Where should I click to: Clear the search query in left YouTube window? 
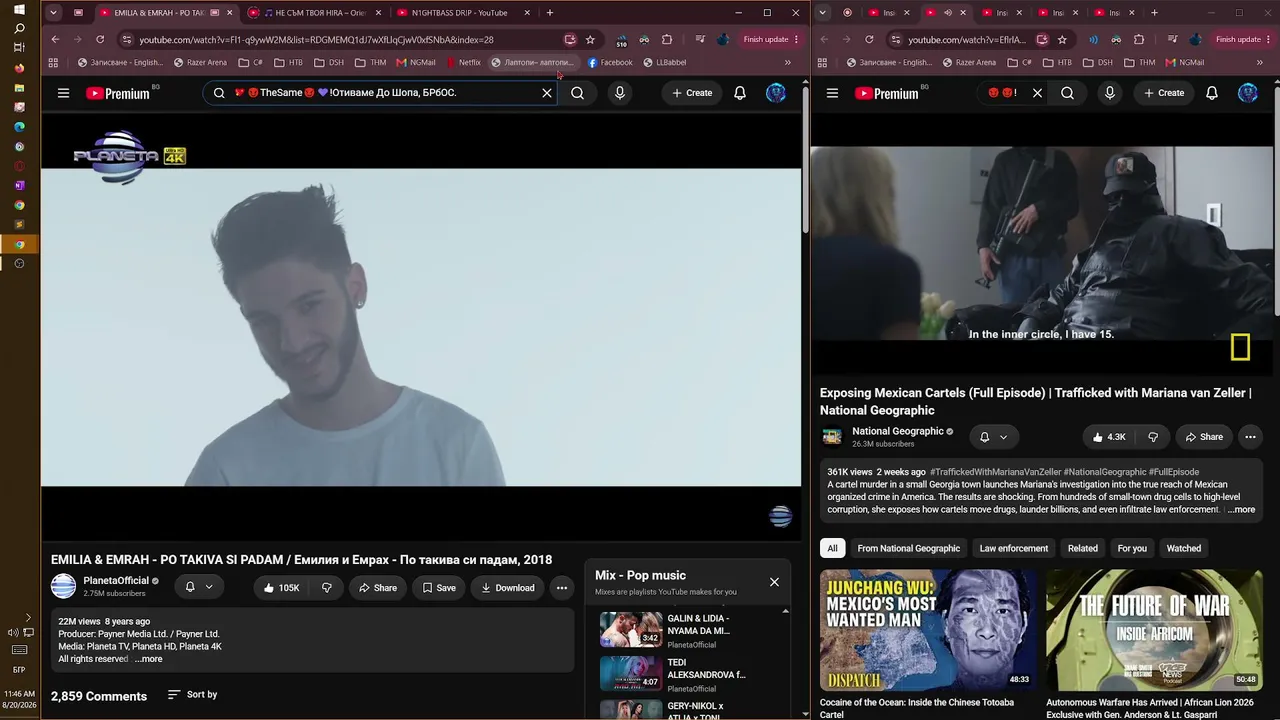(x=547, y=93)
